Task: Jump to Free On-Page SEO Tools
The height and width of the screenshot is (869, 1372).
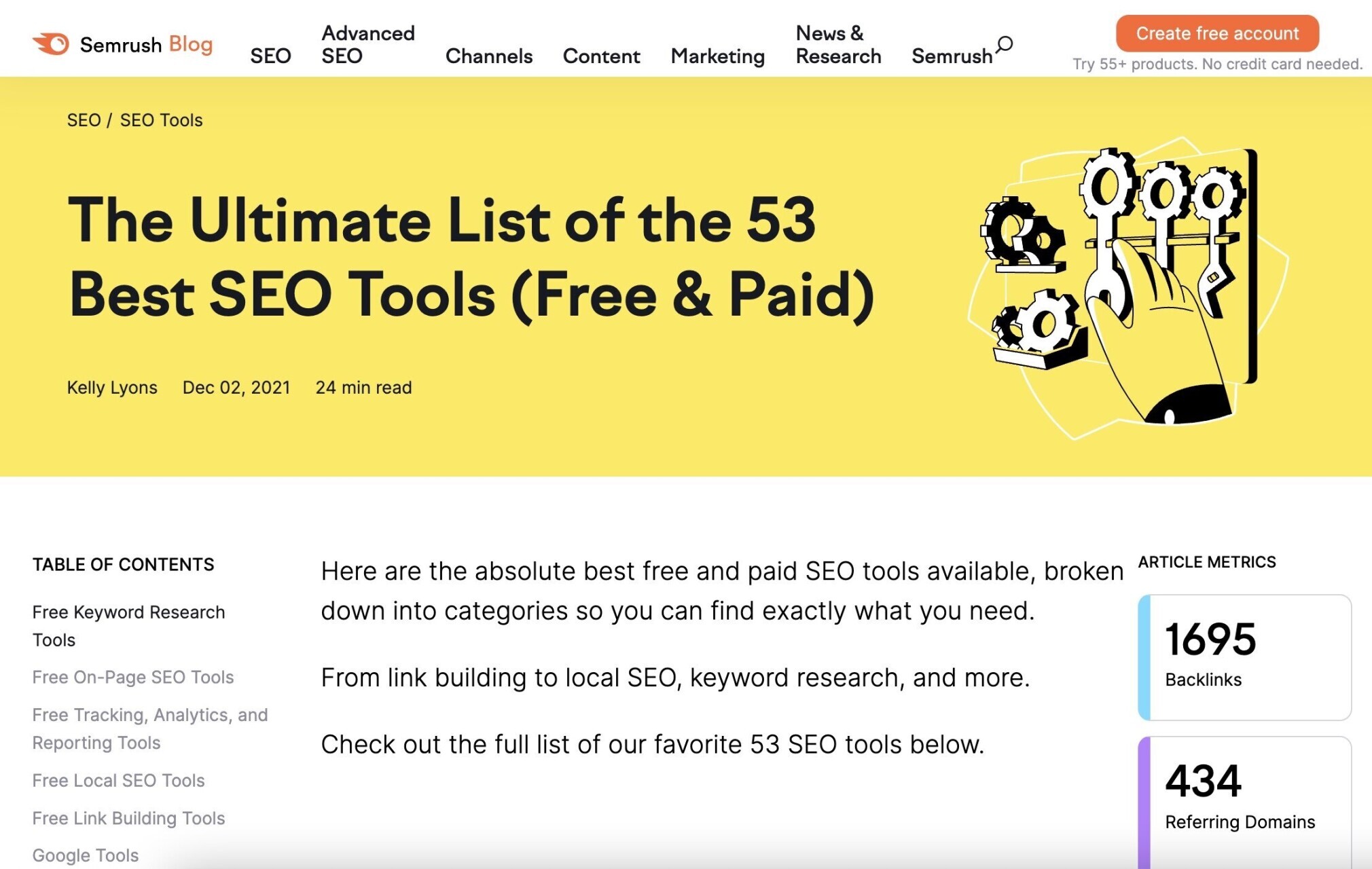Action: pos(133,677)
